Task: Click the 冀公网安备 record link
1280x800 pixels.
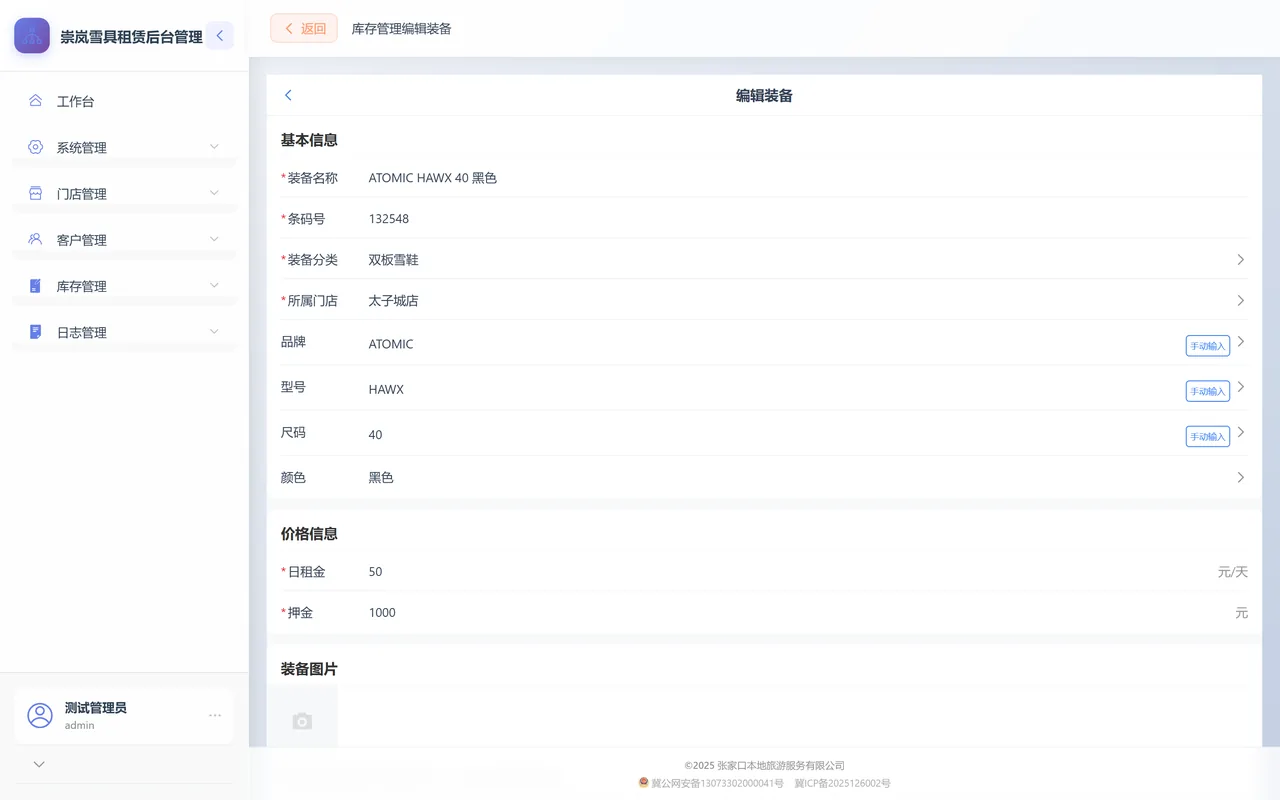Action: pos(717,783)
